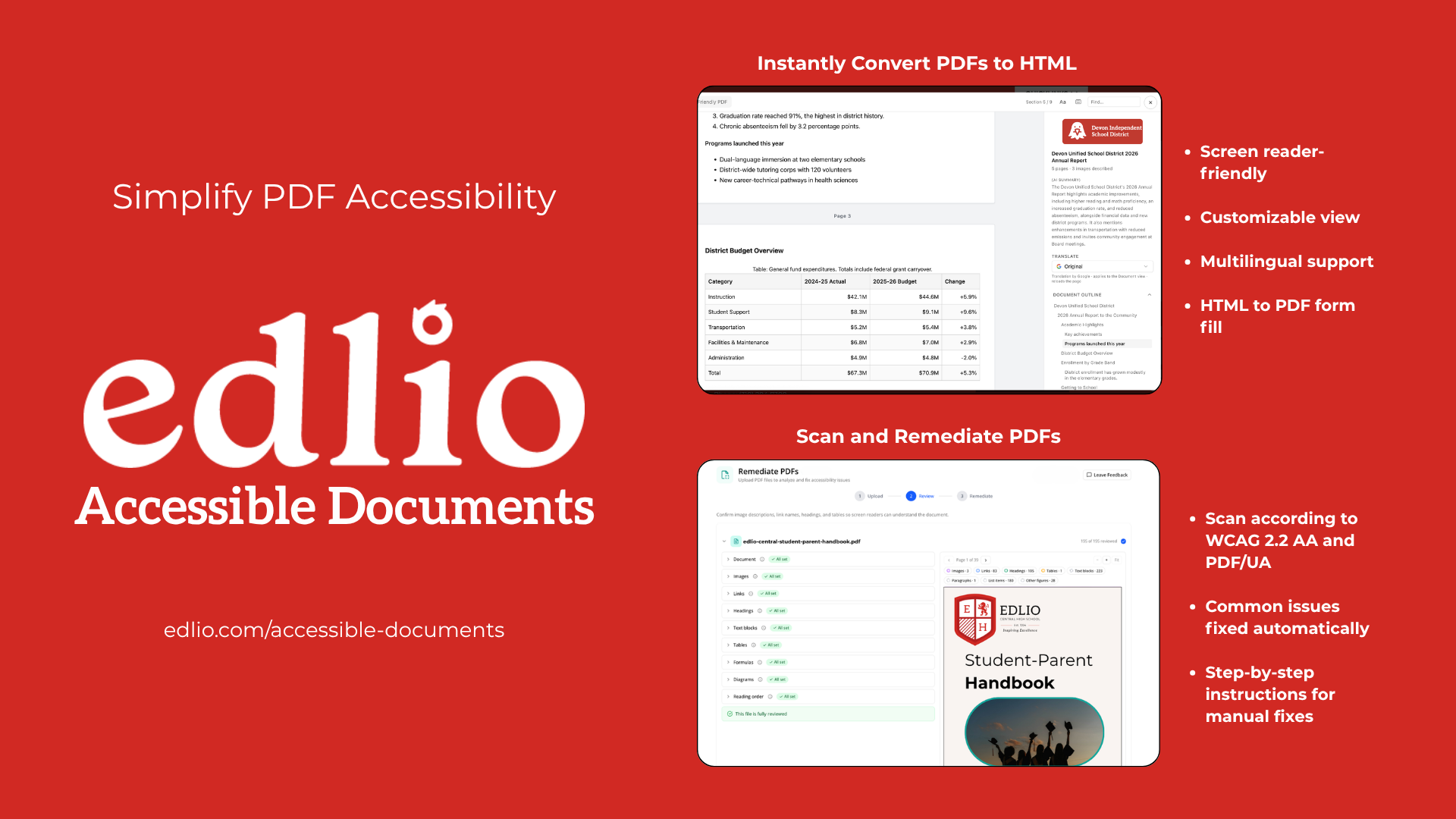Toggle the Other figures · 28 filter chip
This screenshot has height=819, width=1456.
click(1037, 580)
